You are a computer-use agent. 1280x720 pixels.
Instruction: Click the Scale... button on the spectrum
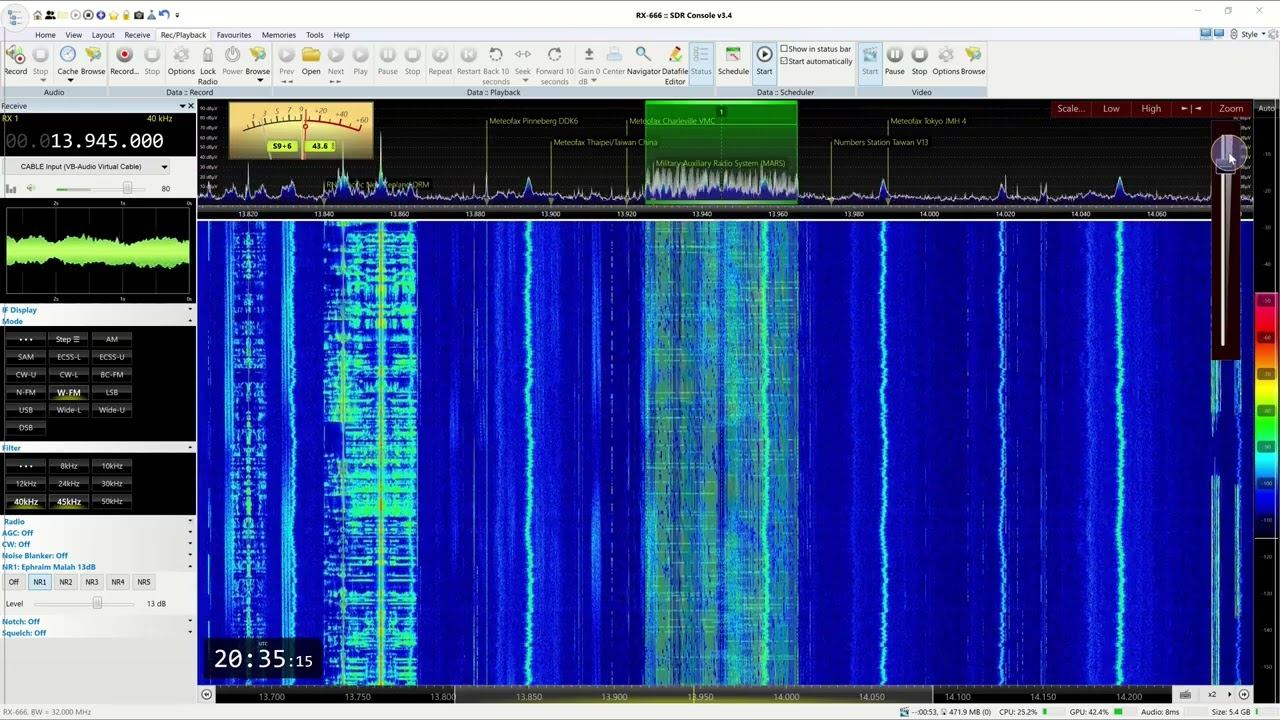(x=1071, y=108)
